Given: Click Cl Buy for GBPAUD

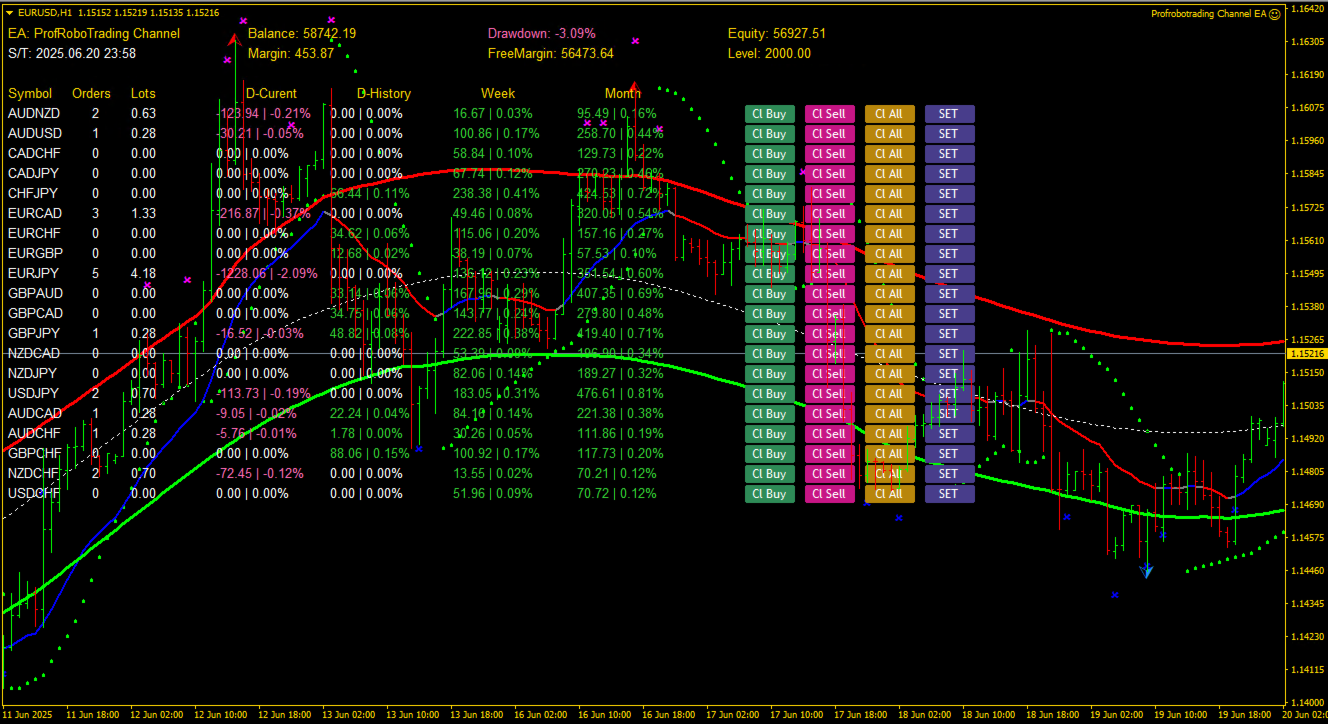Looking at the screenshot, I should click(769, 294).
